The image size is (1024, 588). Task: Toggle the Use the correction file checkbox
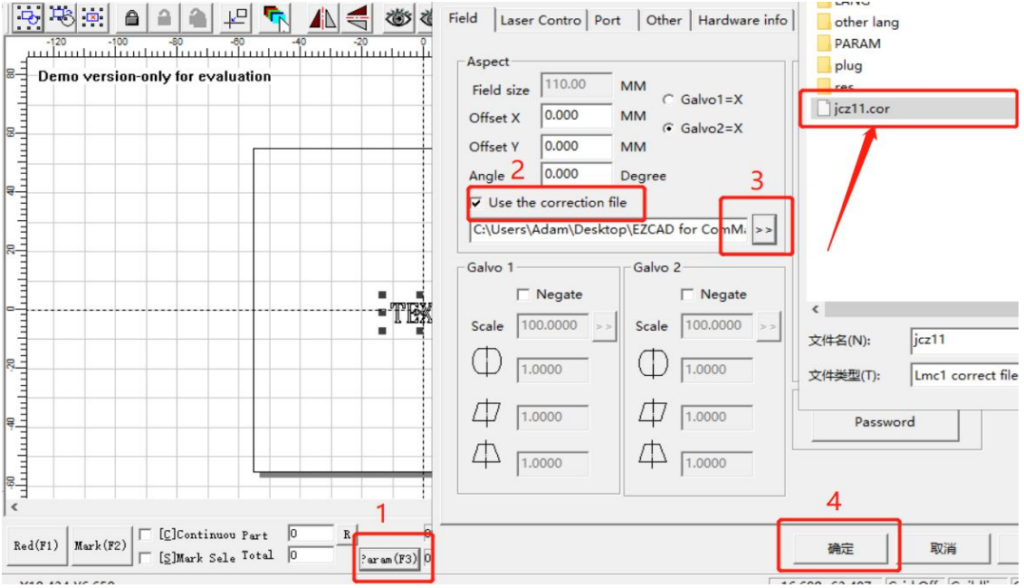tap(476, 203)
